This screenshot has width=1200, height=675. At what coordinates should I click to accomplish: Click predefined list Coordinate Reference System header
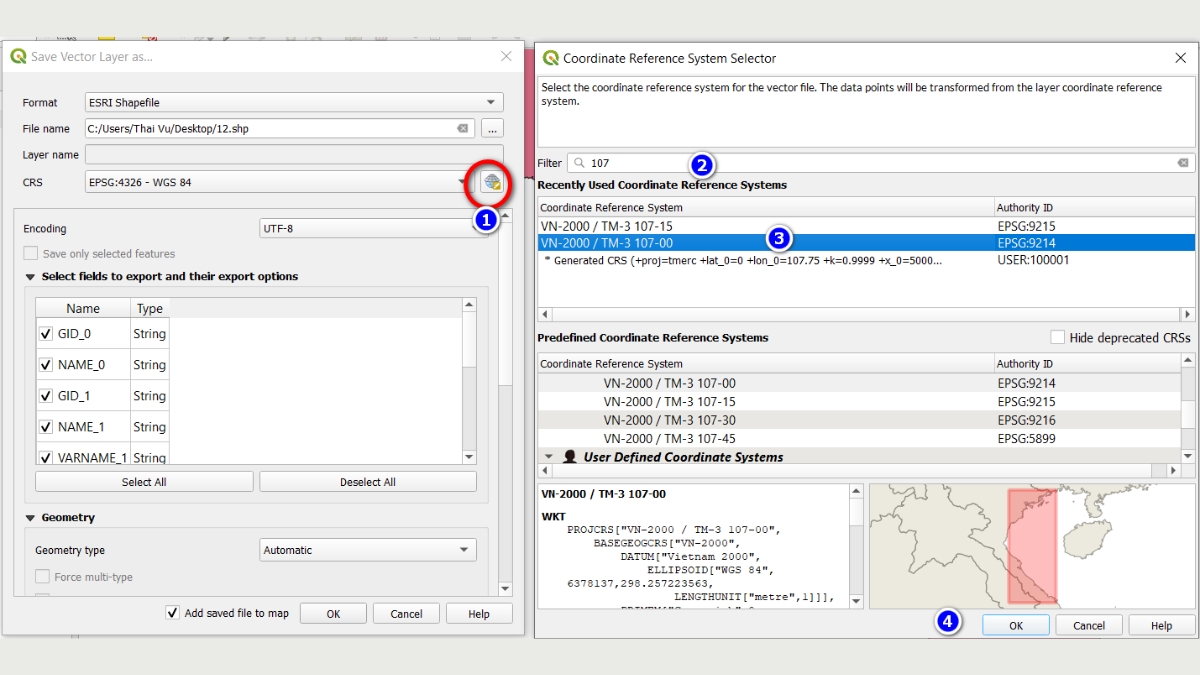click(x=765, y=364)
